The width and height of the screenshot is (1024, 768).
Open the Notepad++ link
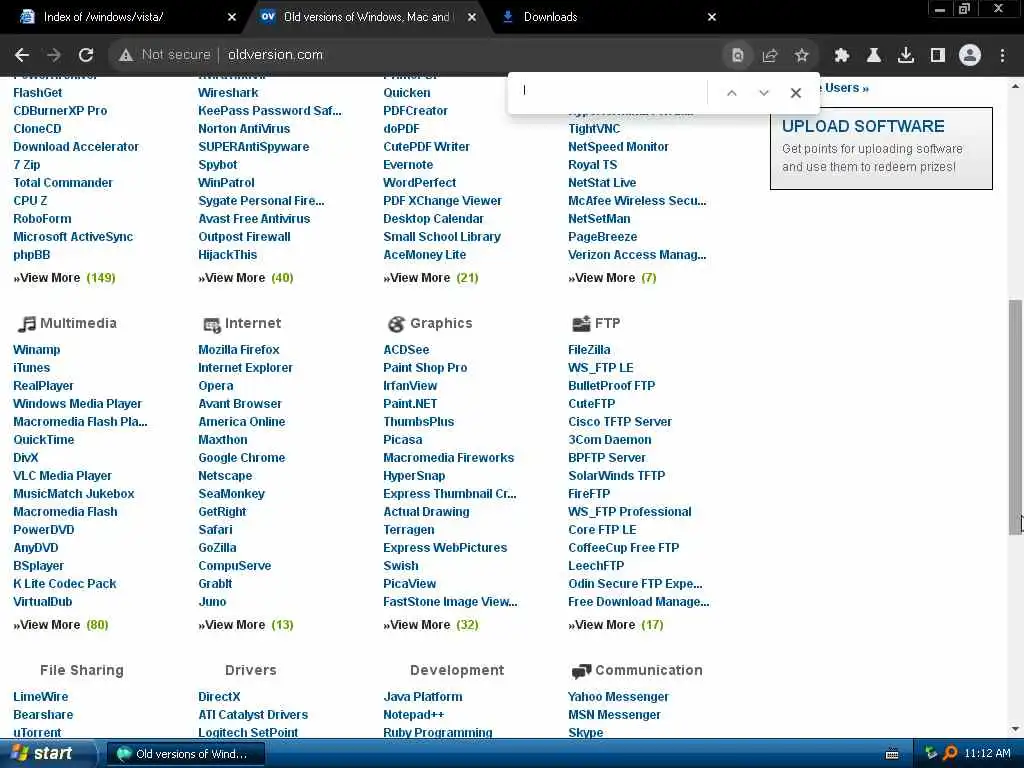coord(413,715)
